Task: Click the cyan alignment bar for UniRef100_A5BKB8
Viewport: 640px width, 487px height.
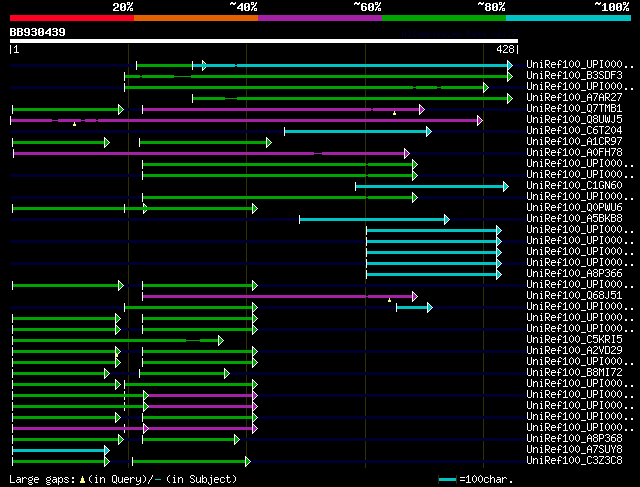Action: 374,220
